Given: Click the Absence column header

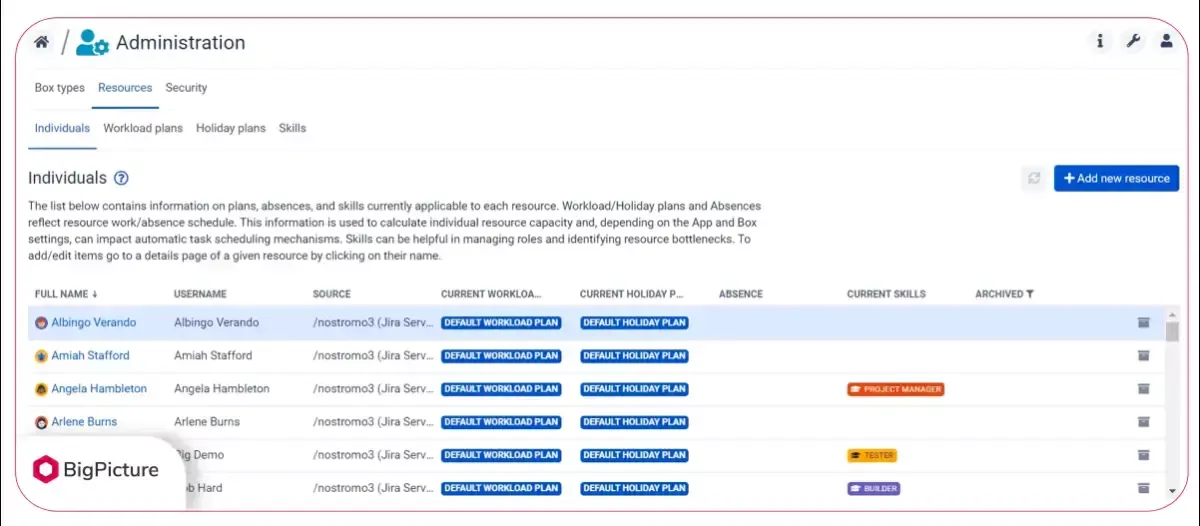Looking at the screenshot, I should (x=741, y=294).
